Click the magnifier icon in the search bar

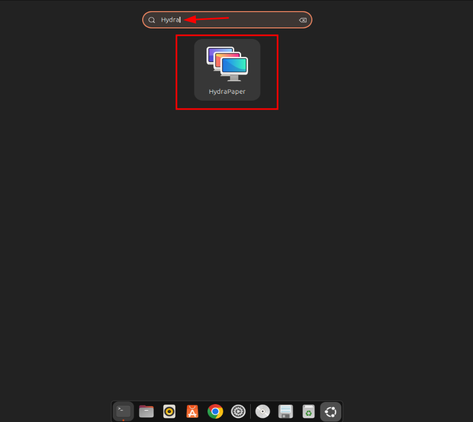tap(152, 20)
